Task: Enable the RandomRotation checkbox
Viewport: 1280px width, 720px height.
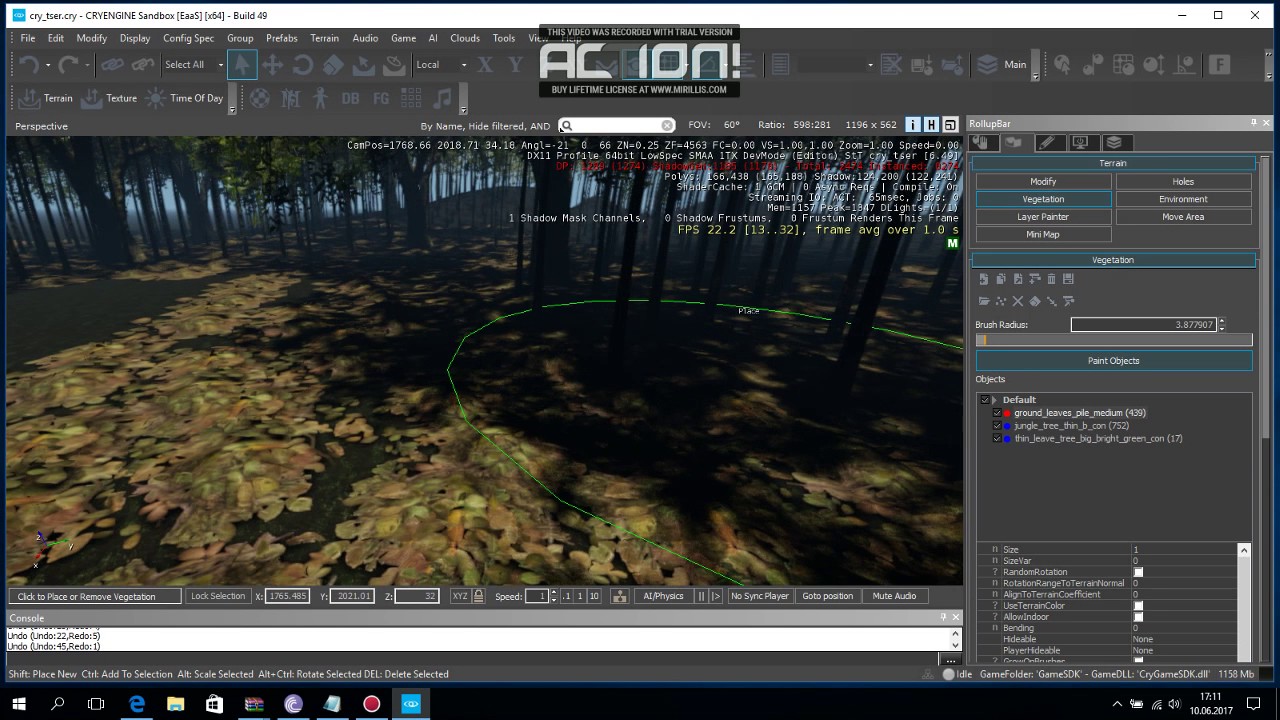Action: (1138, 572)
